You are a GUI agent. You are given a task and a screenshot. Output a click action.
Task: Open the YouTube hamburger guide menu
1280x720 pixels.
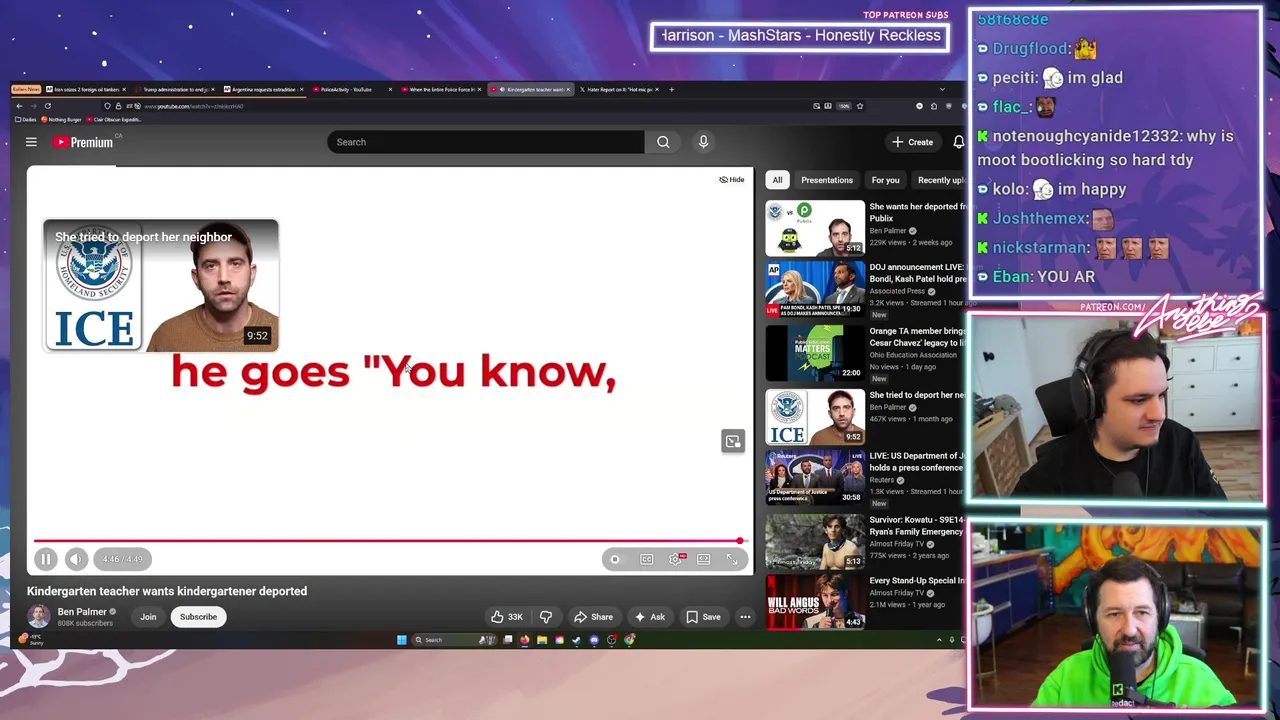pyautogui.click(x=31, y=142)
